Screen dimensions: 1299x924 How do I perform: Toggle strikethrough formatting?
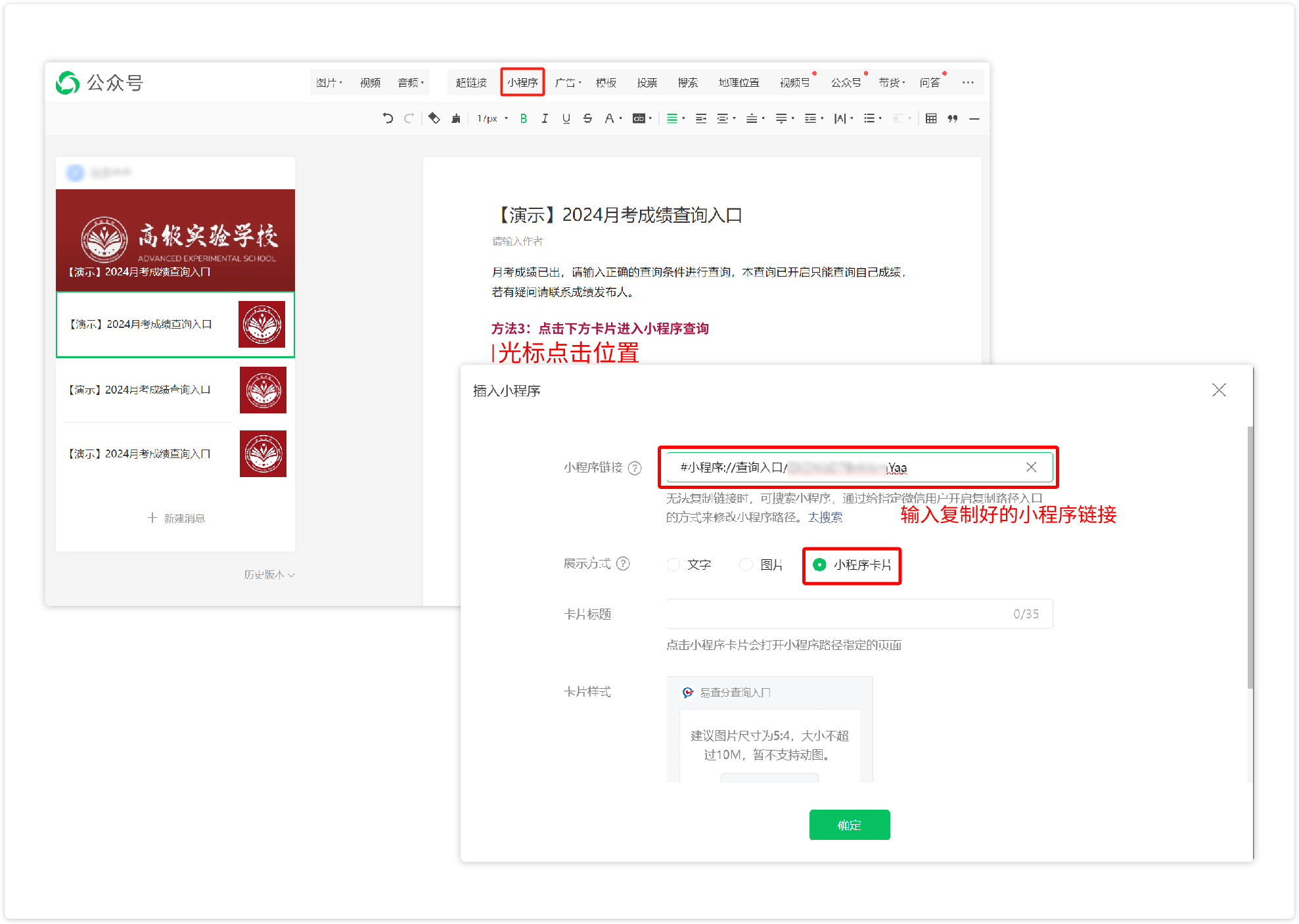tap(587, 118)
